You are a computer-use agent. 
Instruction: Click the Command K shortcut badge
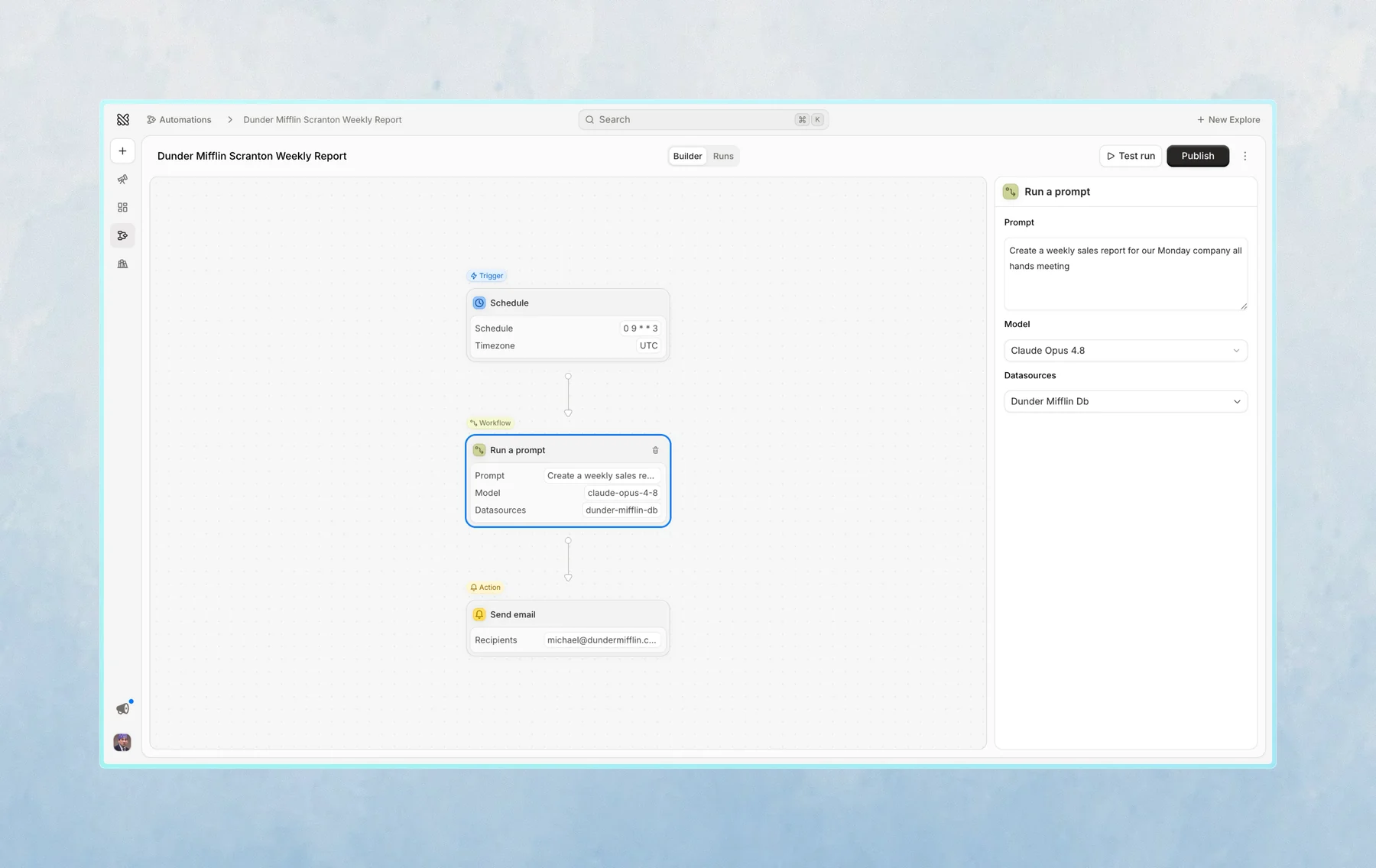tap(810, 120)
